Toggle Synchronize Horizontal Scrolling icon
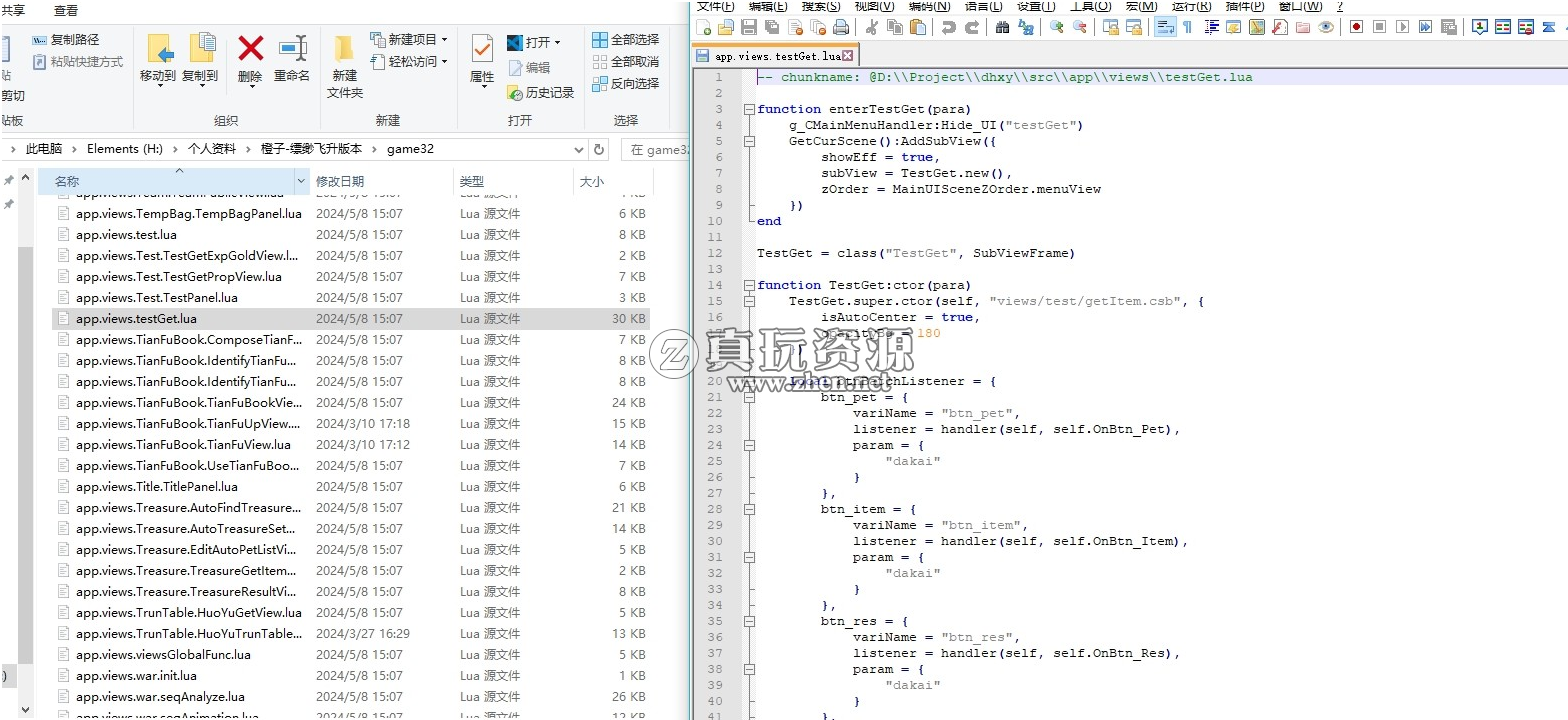The image size is (1568, 720). pos(1134,27)
